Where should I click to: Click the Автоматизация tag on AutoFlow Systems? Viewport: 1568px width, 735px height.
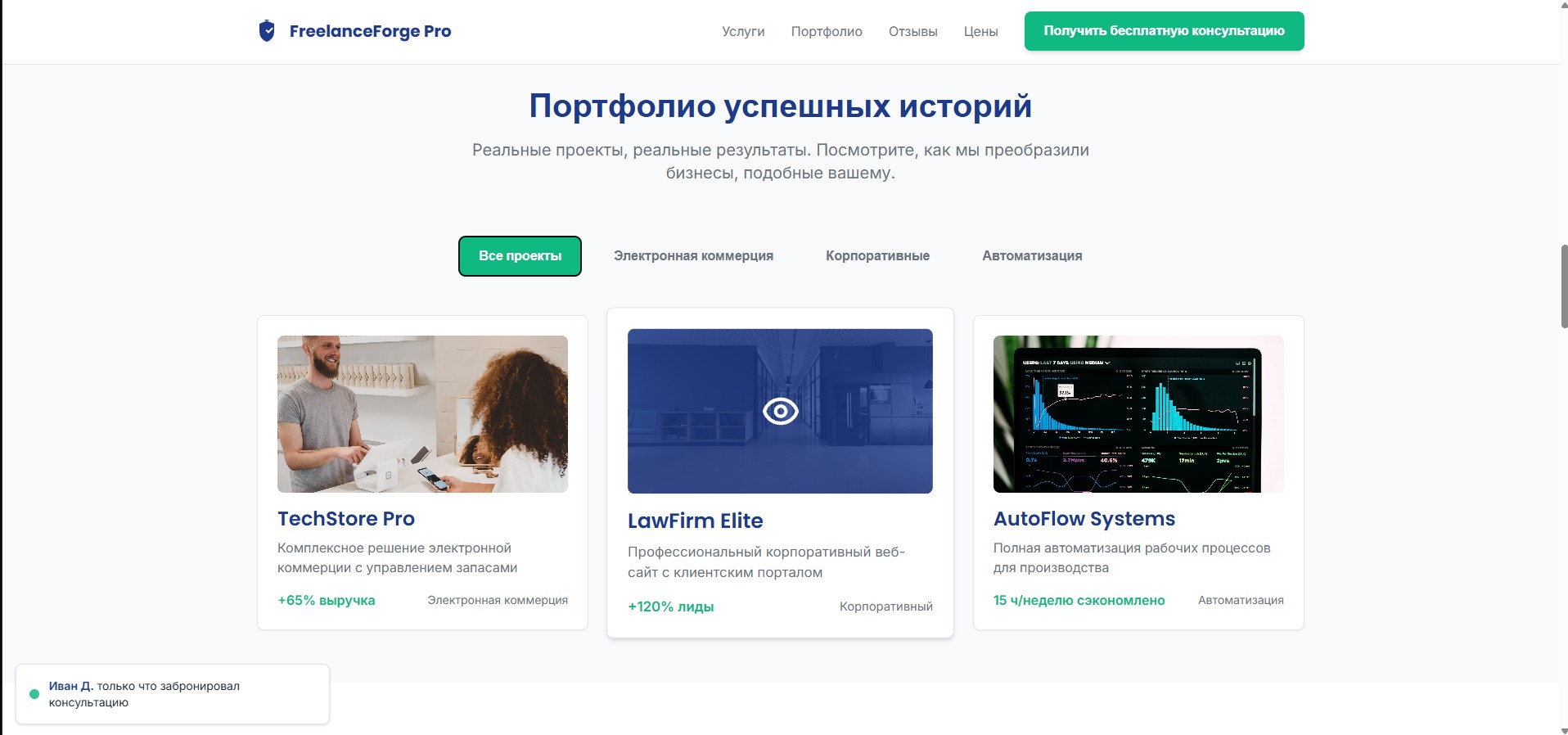click(x=1241, y=600)
